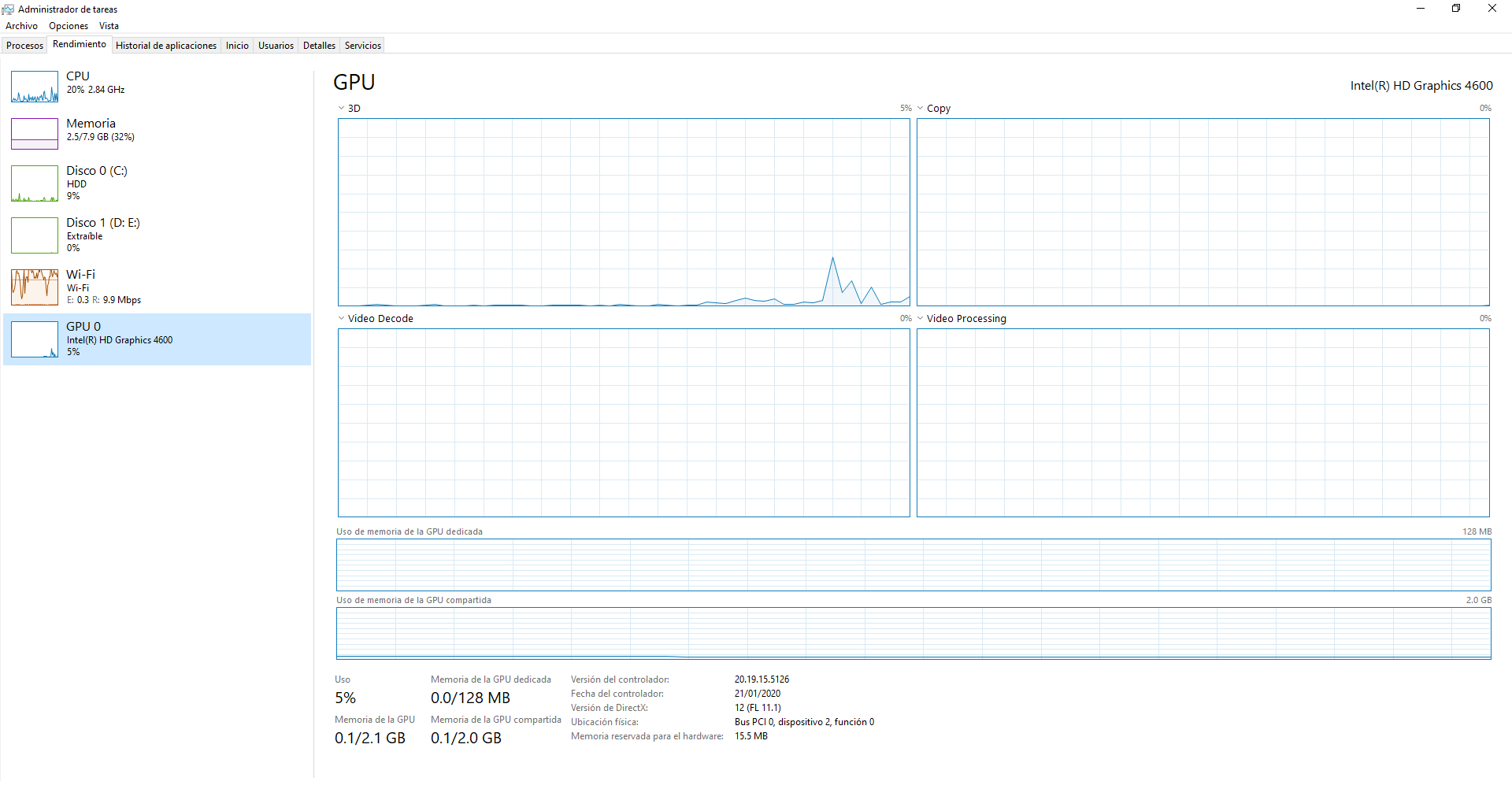Click the driver date 21/01/2020
This screenshot has height=785, width=1512.
point(758,694)
